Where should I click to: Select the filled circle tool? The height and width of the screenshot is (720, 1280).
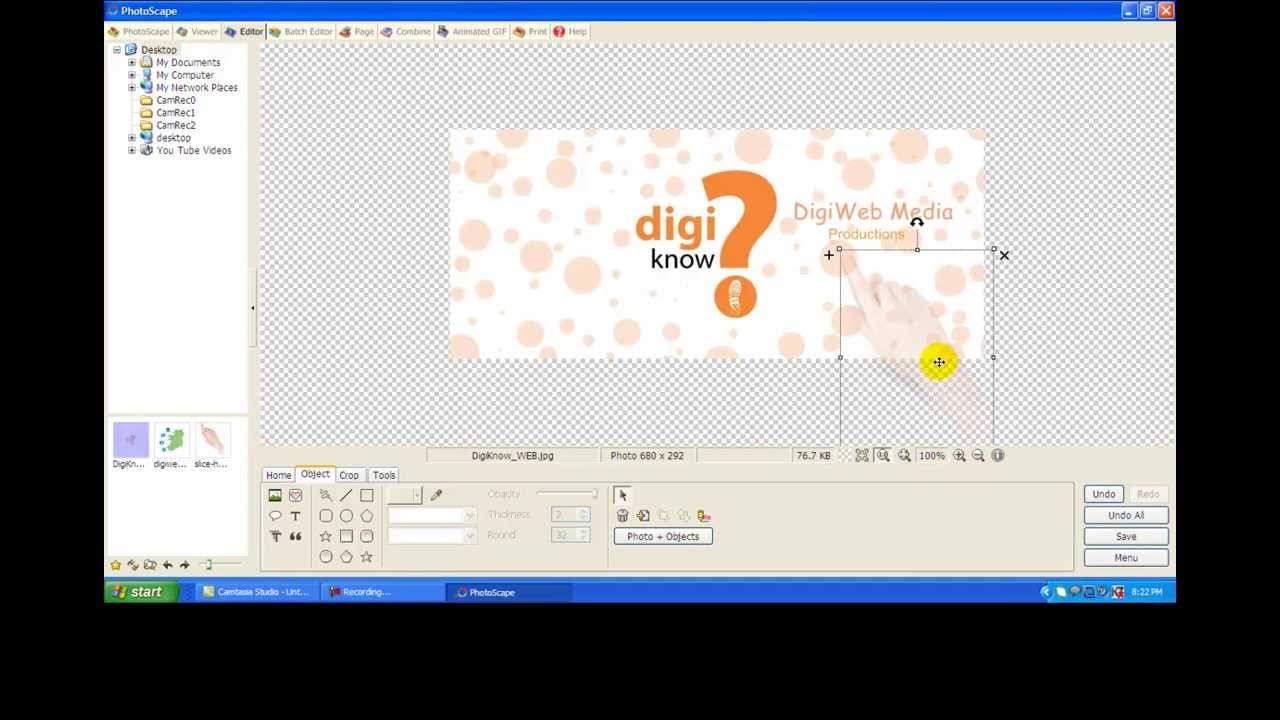tap(326, 557)
